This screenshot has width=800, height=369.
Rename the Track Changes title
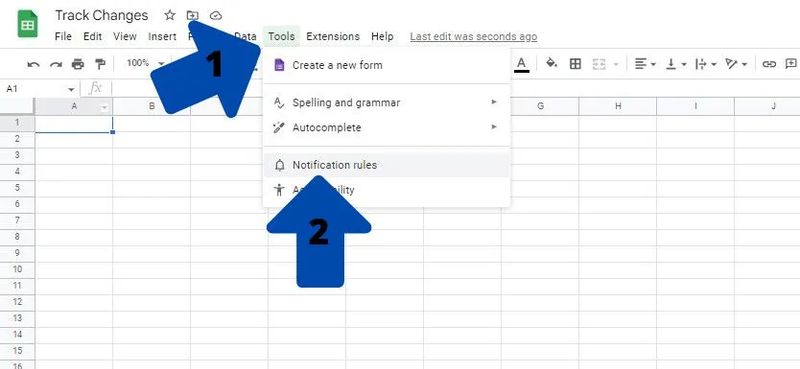tap(102, 15)
